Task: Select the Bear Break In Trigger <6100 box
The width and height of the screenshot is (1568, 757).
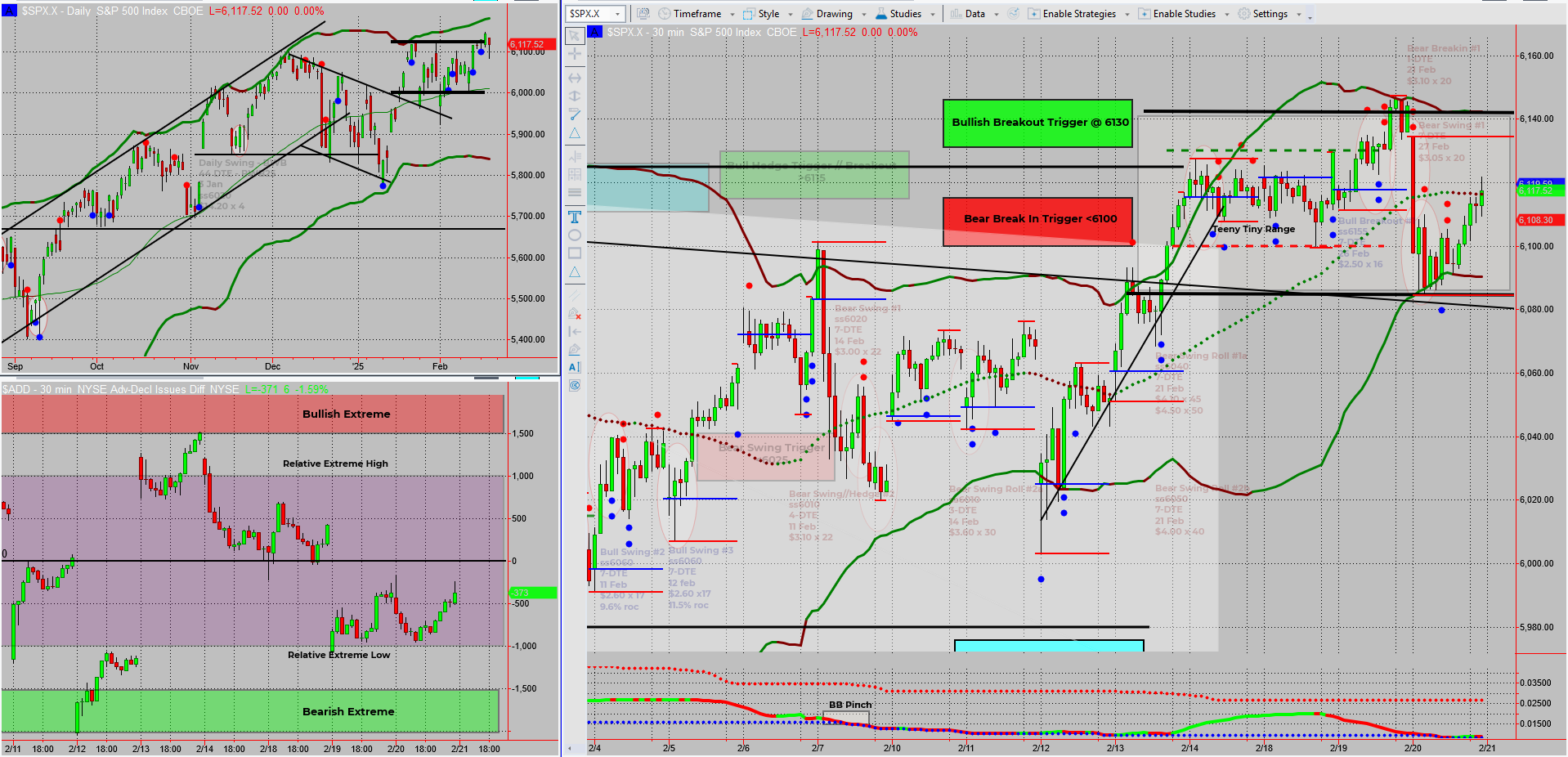Action: click(x=1038, y=221)
